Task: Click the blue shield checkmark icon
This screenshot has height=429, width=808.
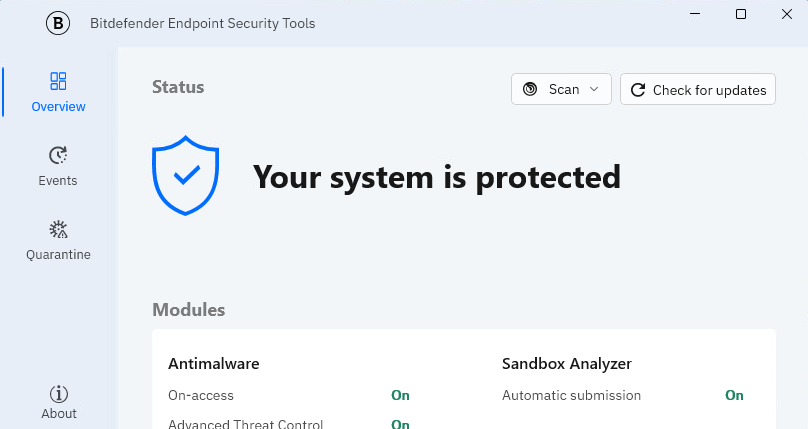Action: (185, 177)
